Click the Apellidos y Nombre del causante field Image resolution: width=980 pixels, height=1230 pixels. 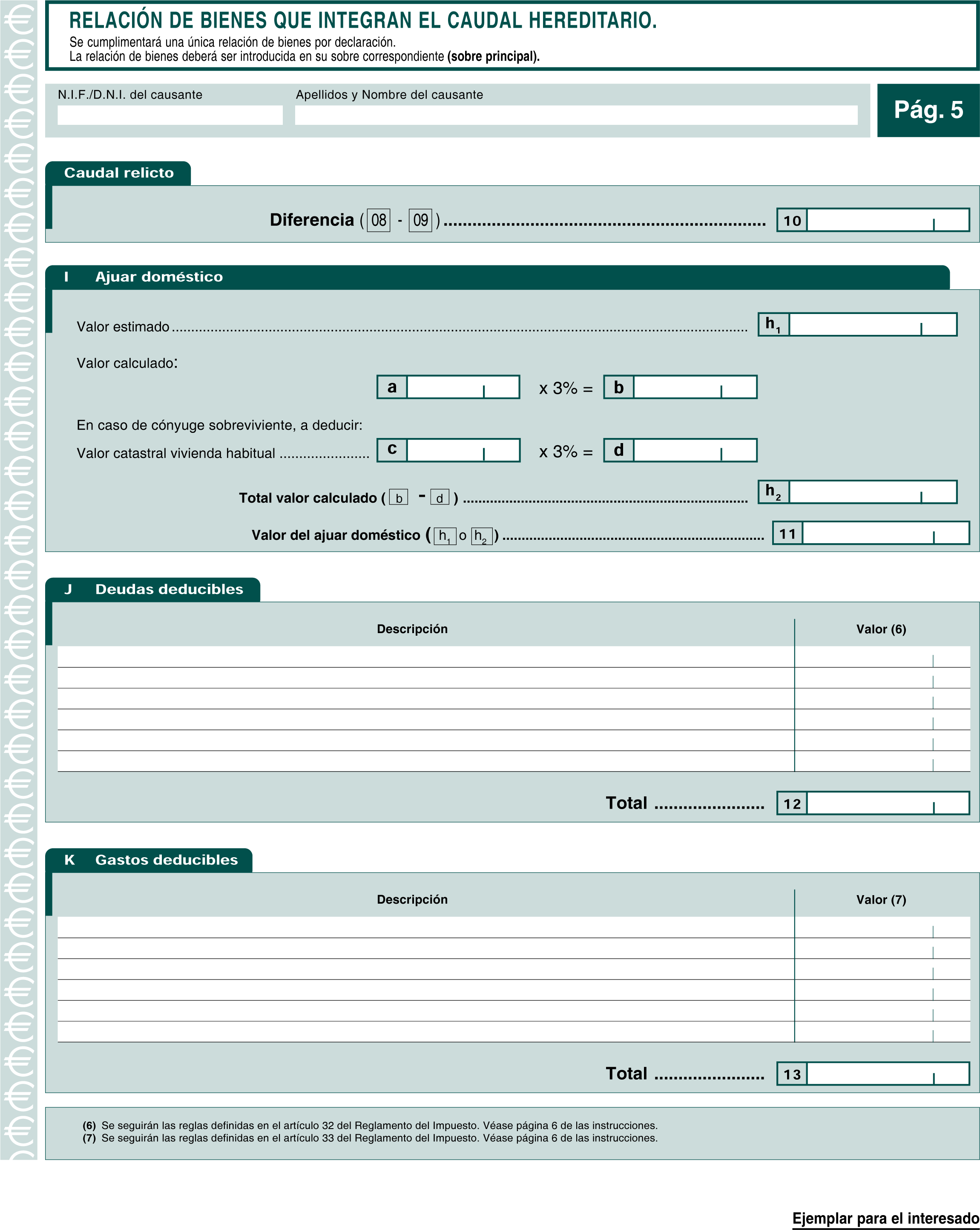576,115
